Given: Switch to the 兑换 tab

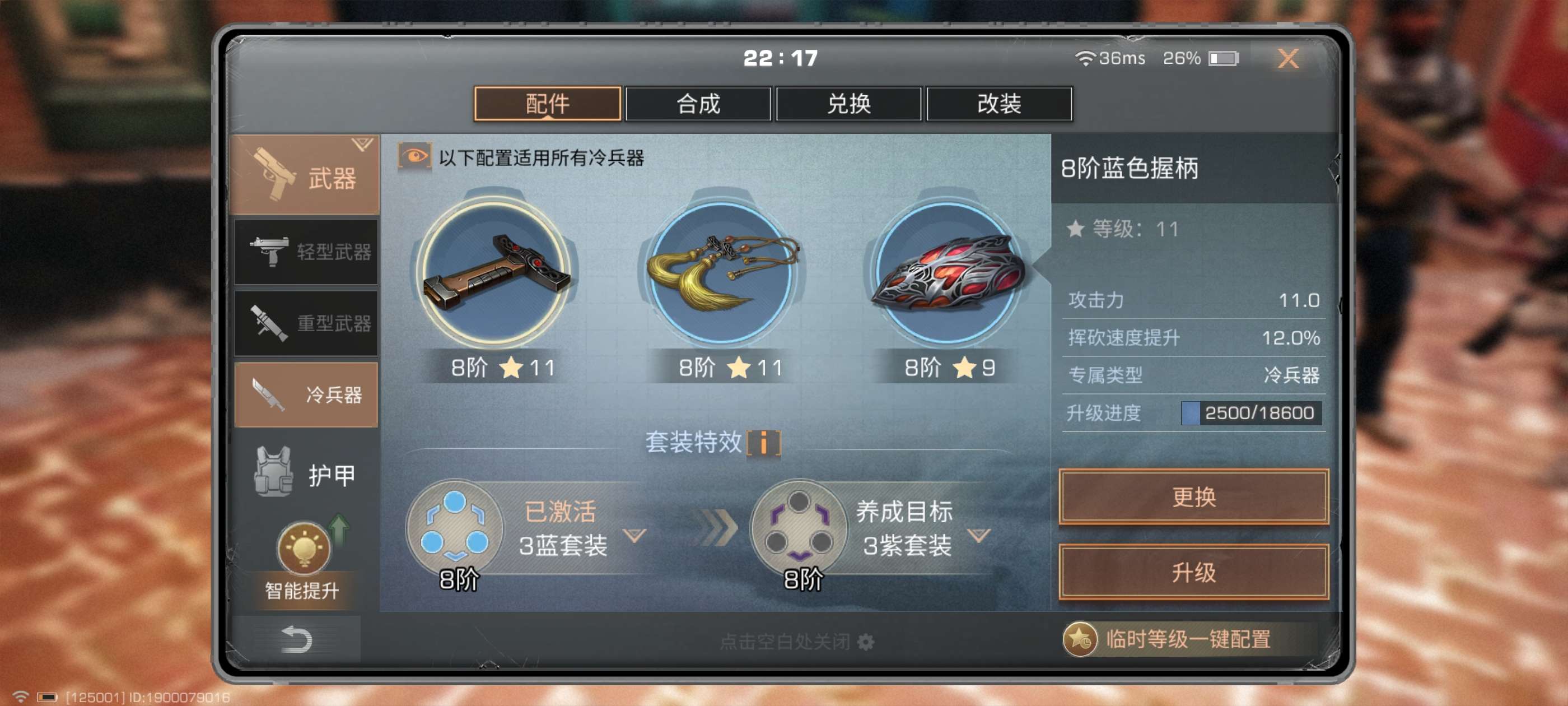Looking at the screenshot, I should [848, 104].
